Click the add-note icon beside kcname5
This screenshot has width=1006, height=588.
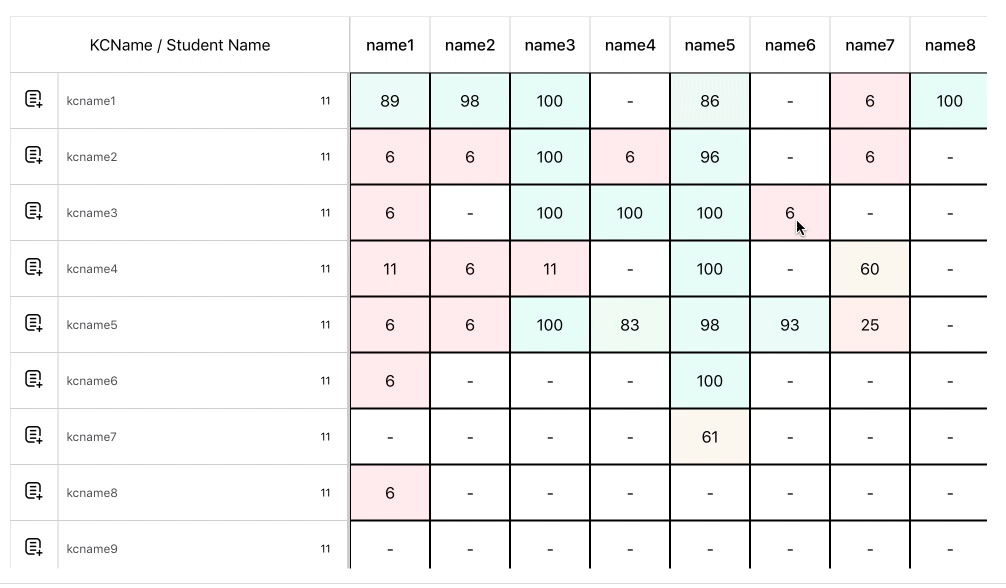(33, 324)
